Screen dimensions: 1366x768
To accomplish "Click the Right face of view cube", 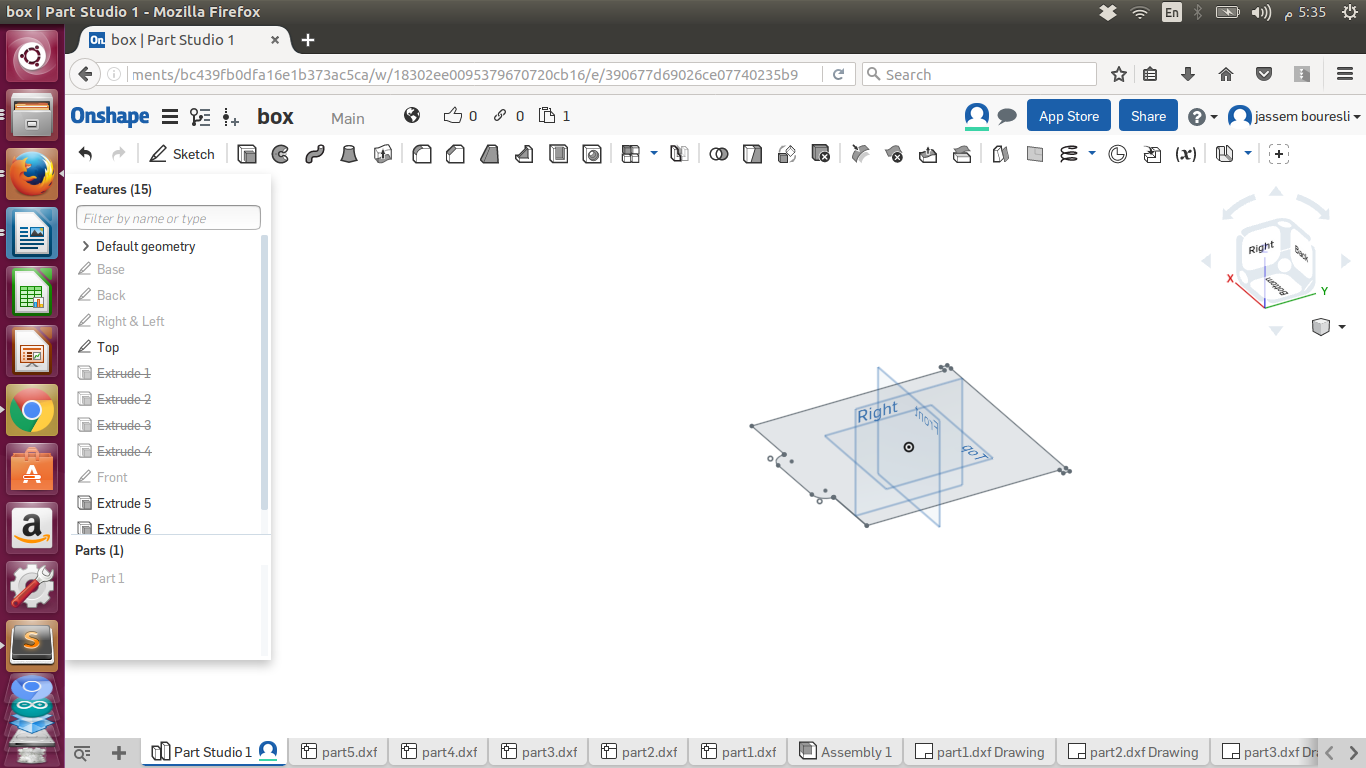I will point(1260,248).
